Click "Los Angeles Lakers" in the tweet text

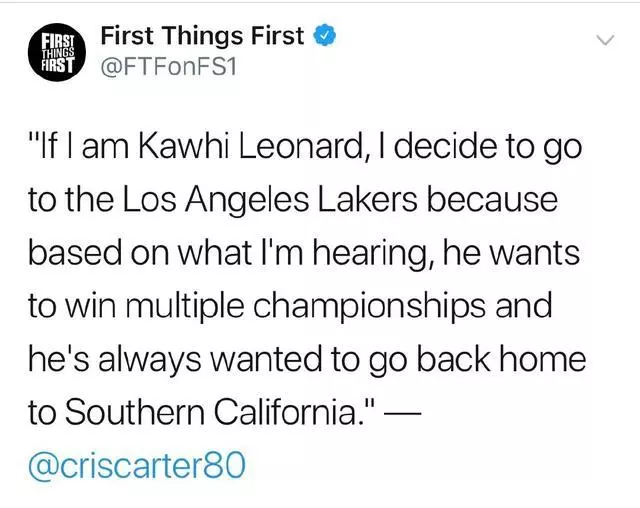coord(270,200)
